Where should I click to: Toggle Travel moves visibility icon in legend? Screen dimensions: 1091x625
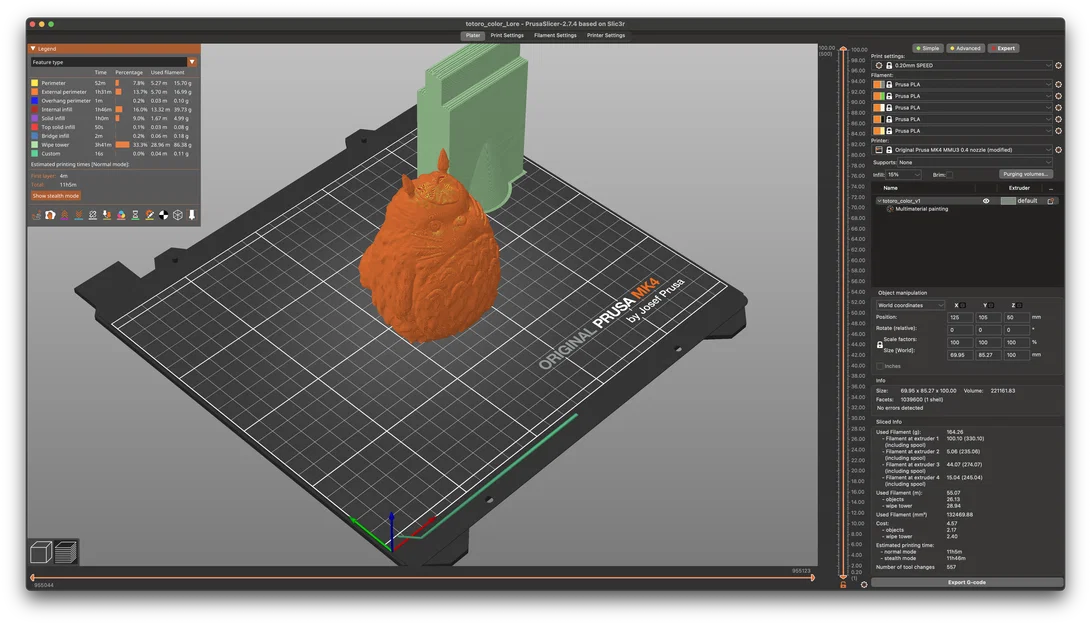click(x=36, y=215)
